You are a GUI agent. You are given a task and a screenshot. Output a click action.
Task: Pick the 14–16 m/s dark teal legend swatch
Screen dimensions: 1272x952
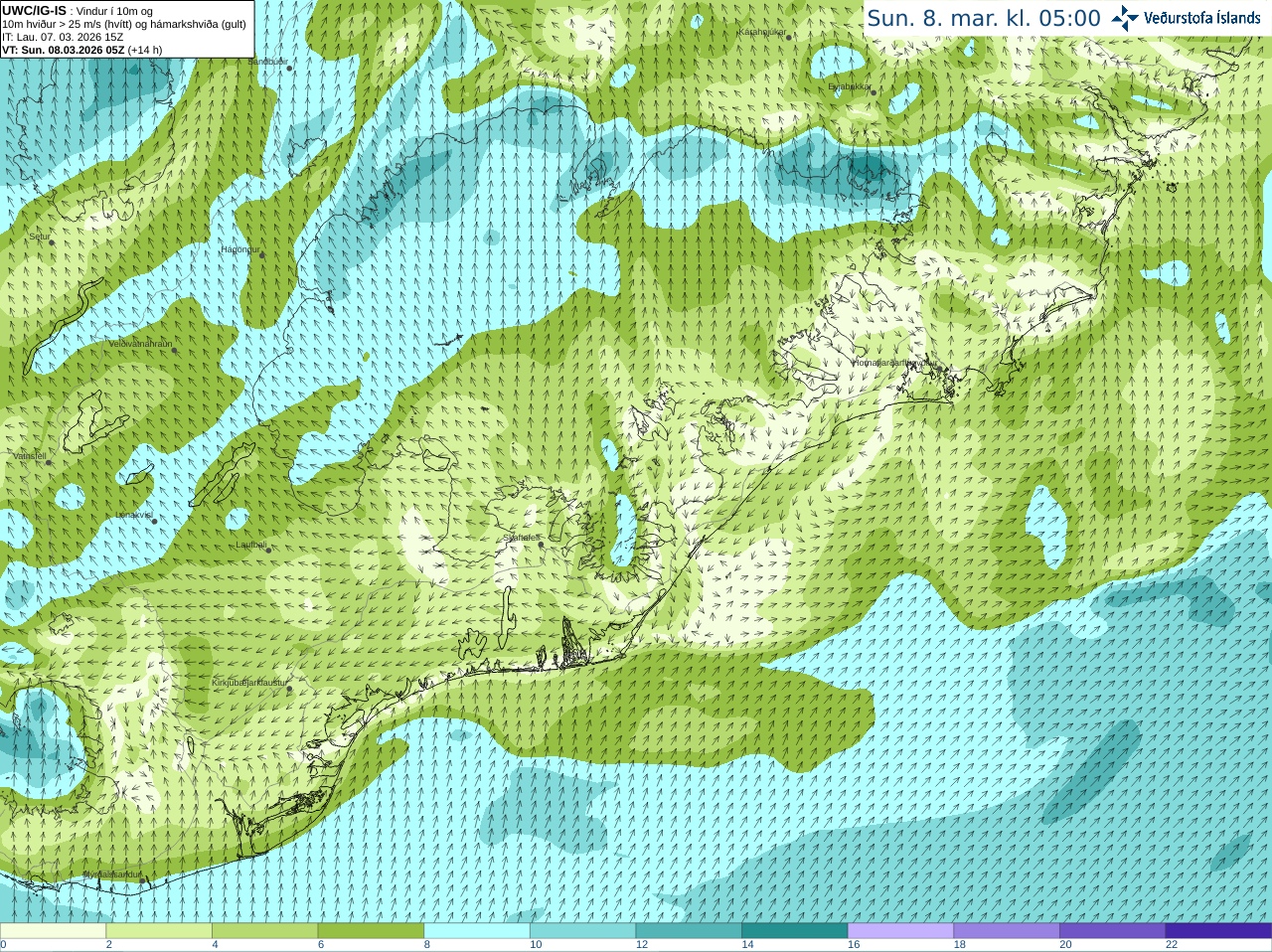click(x=795, y=931)
